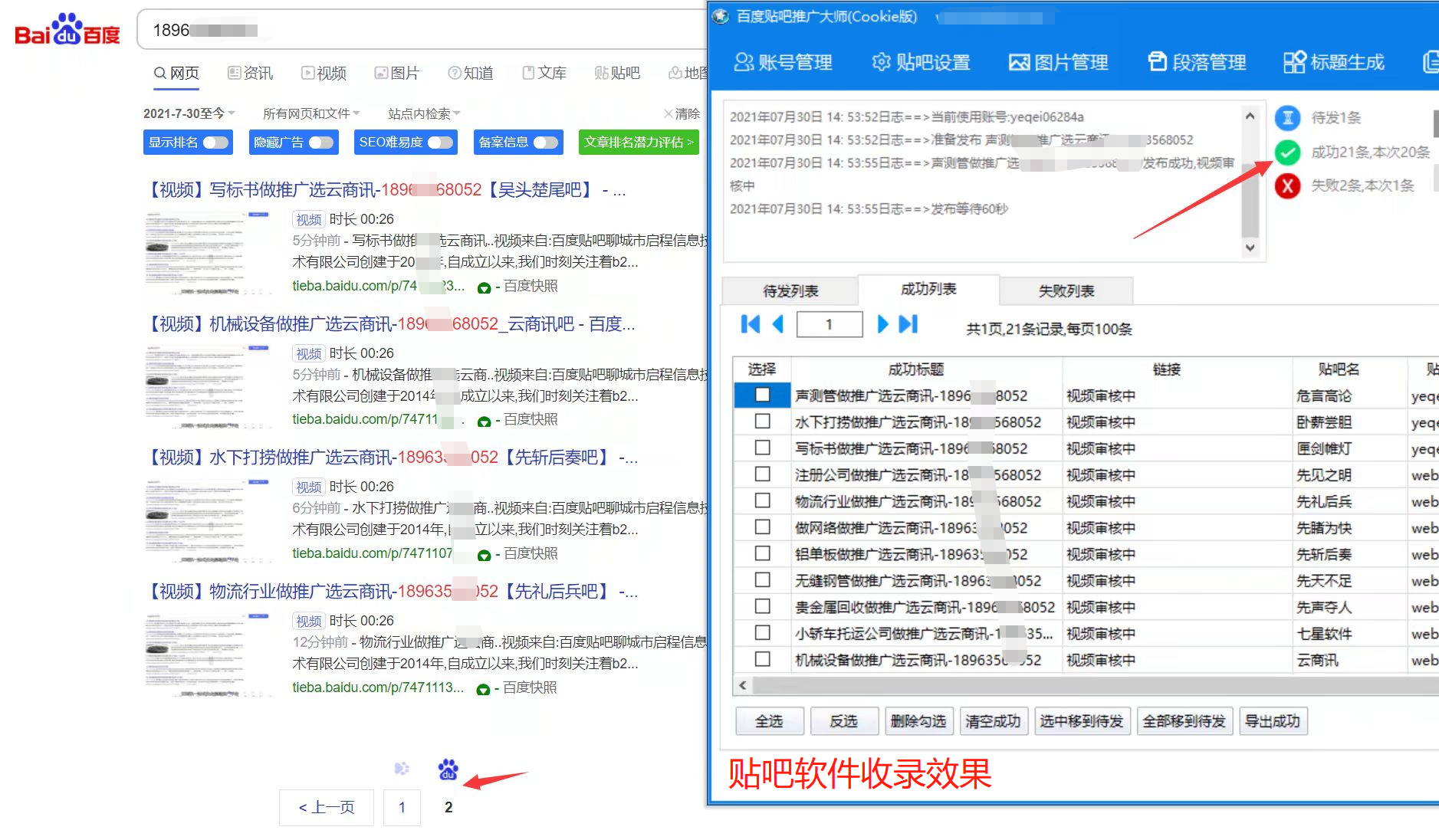Screen dimensions: 1439x840
Task: Click the Baidu paw pagination icon
Action: 448,769
